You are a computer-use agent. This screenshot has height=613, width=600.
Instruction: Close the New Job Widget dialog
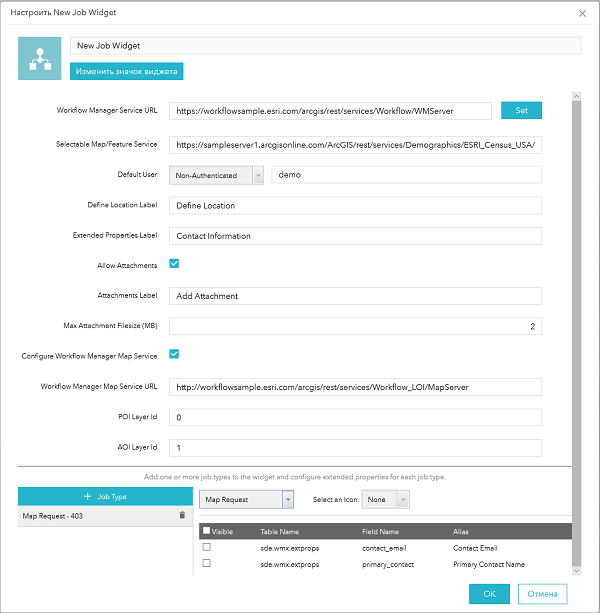(583, 13)
